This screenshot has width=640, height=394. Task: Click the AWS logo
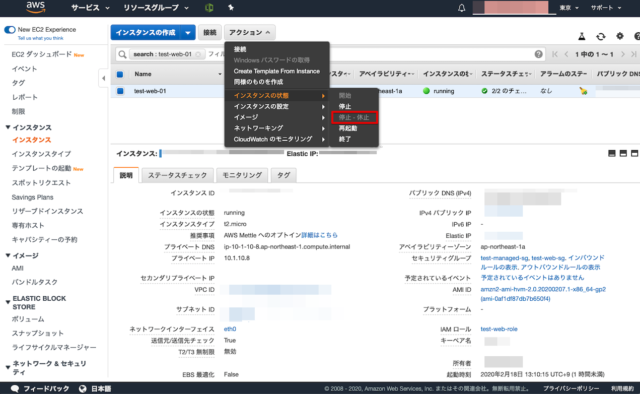(x=36, y=7)
